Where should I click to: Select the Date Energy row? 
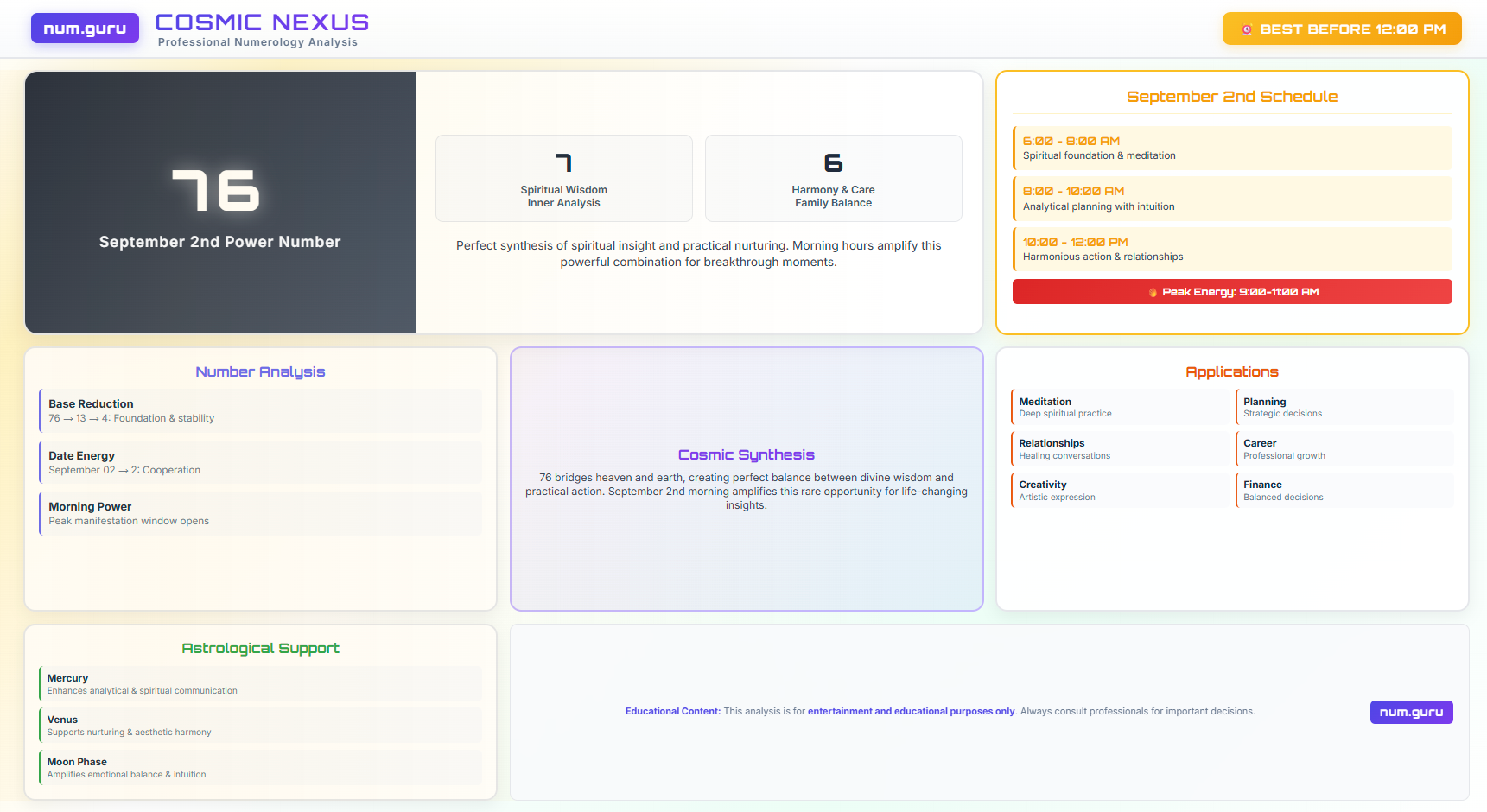[x=260, y=462]
